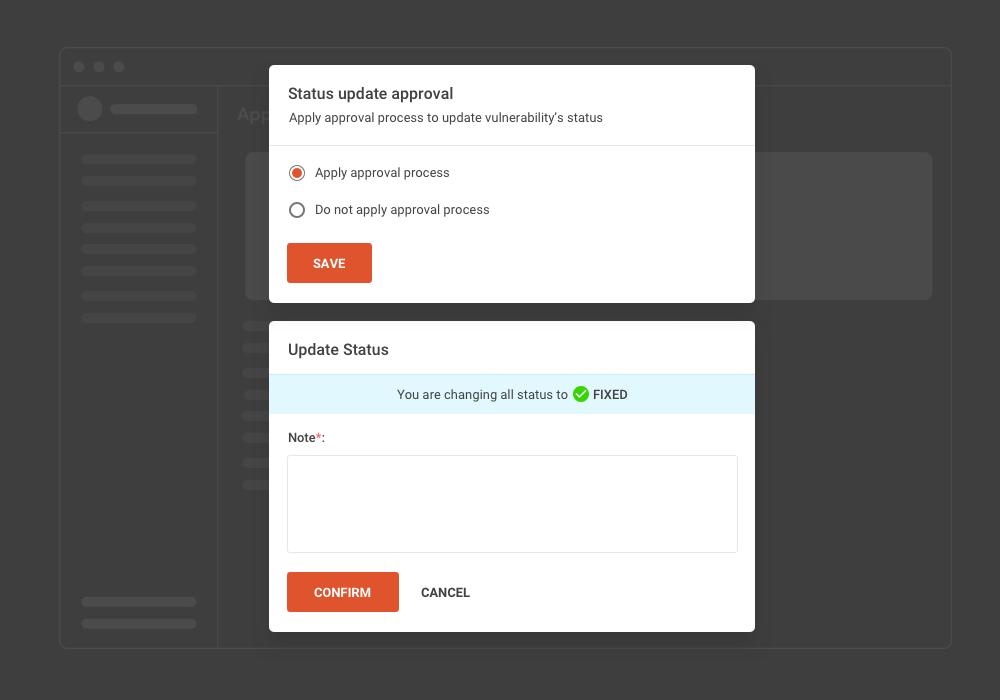Click the SAVE button
This screenshot has height=700, width=1000.
pos(329,262)
